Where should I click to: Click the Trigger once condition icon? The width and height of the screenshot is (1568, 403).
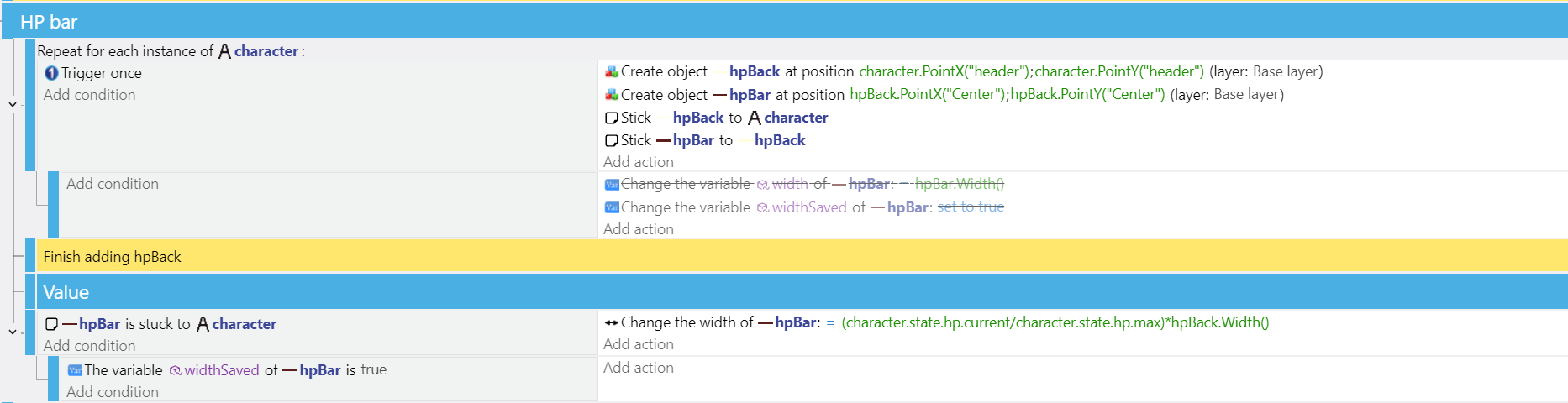(x=51, y=73)
